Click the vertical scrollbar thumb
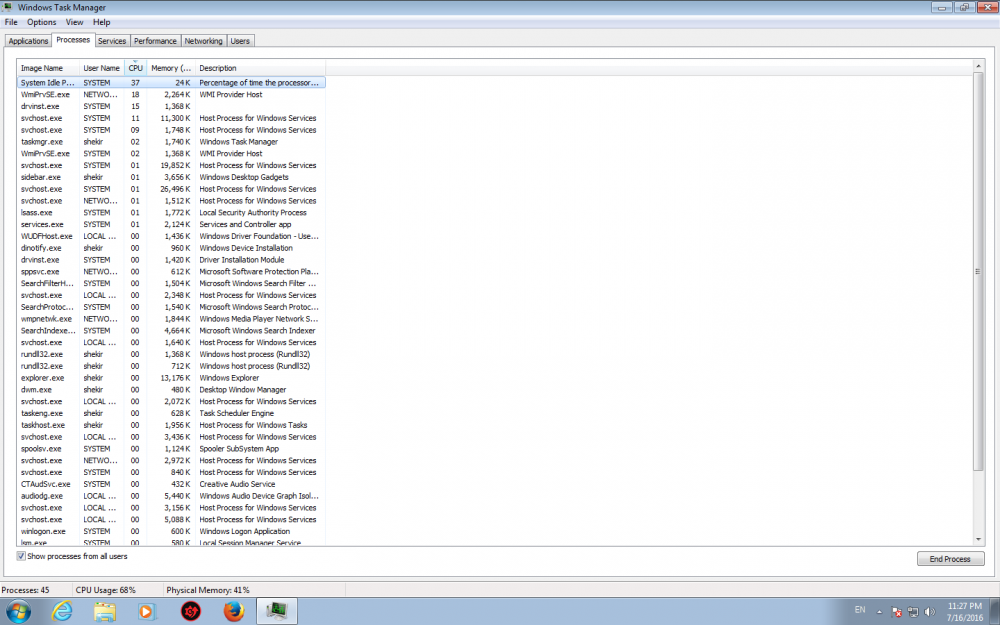The height and width of the screenshot is (625, 1000). (x=978, y=272)
